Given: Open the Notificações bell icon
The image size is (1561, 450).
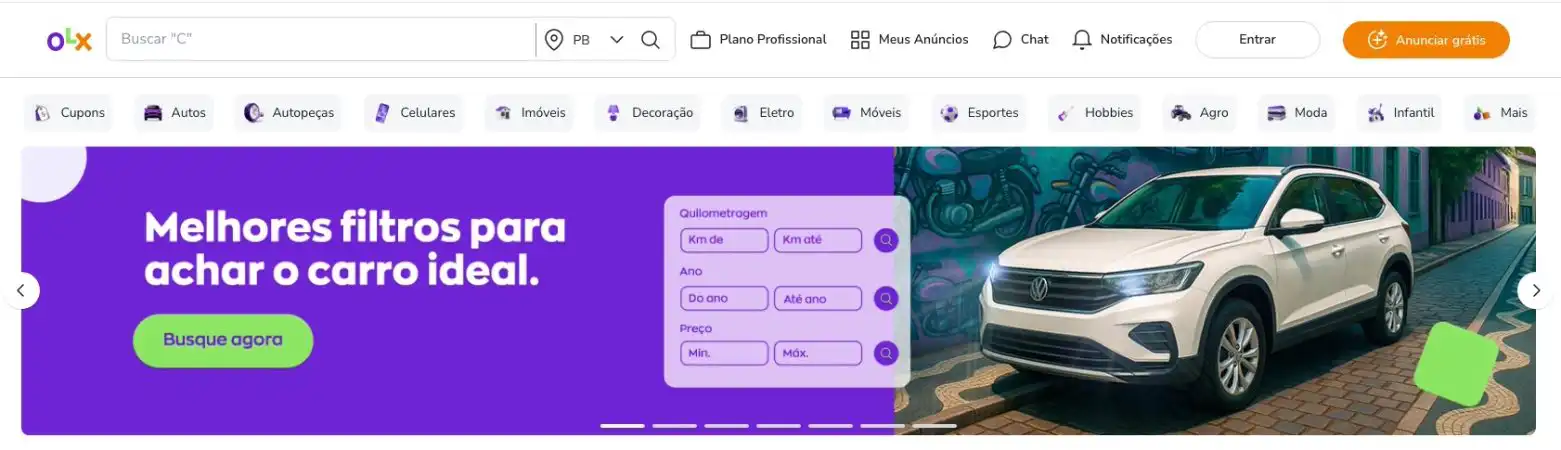Looking at the screenshot, I should click(1082, 40).
